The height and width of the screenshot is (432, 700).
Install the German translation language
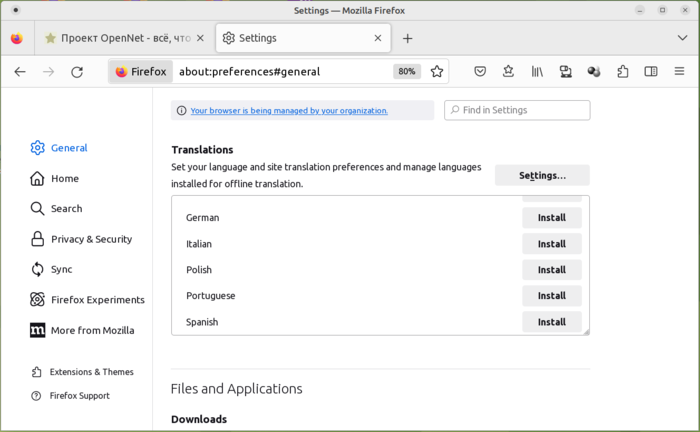(551, 218)
